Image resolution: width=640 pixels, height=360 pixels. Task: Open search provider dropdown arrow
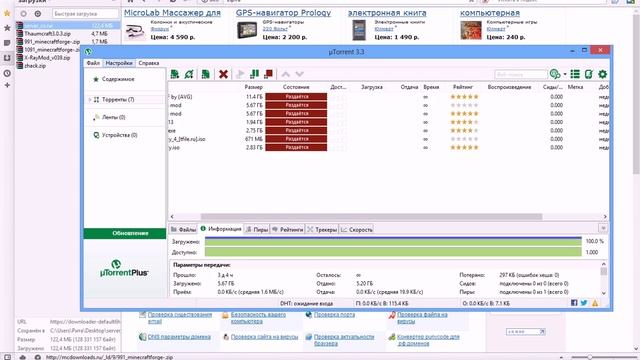coord(565,74)
